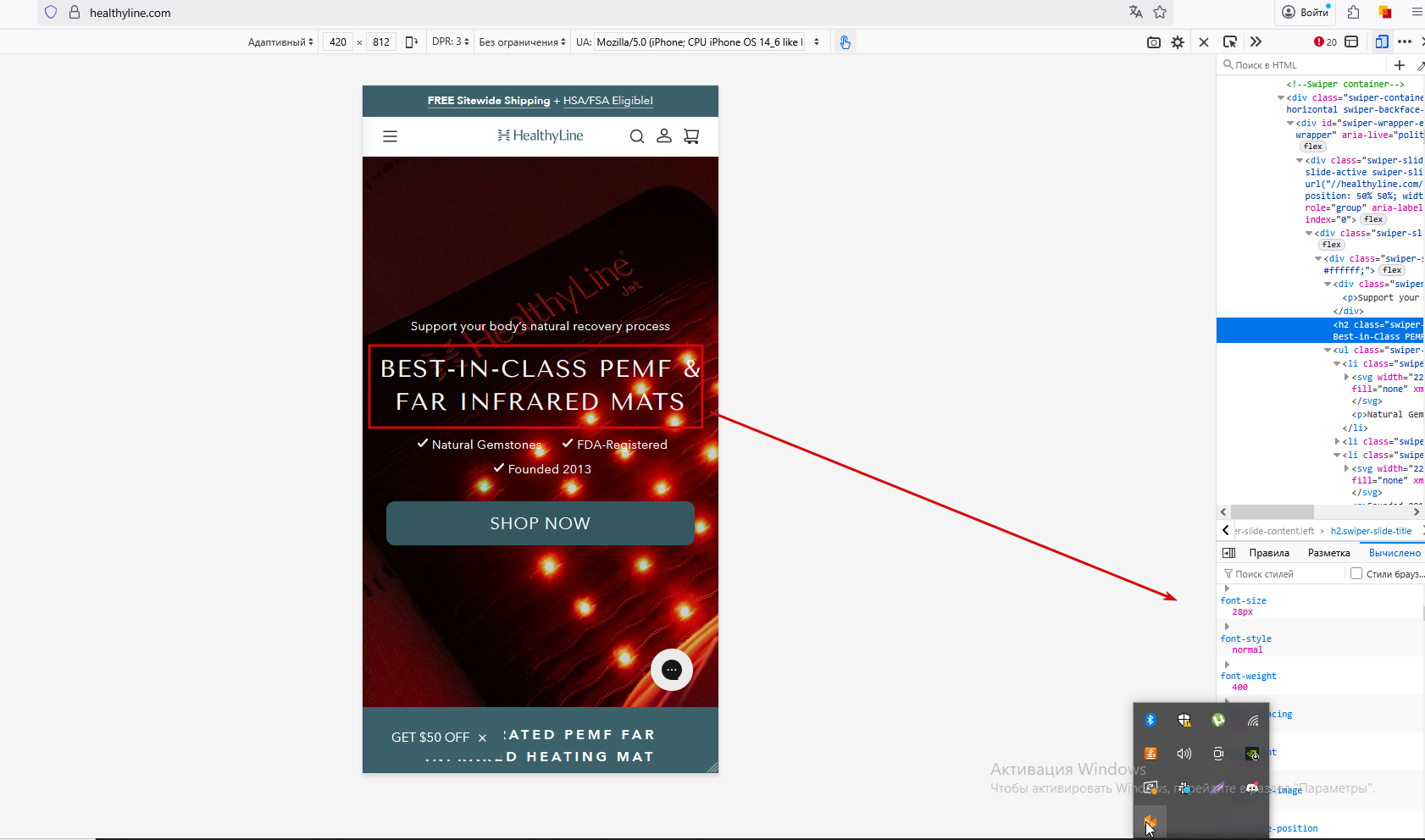
Task: Click the site security padlock icon
Action: 75,13
